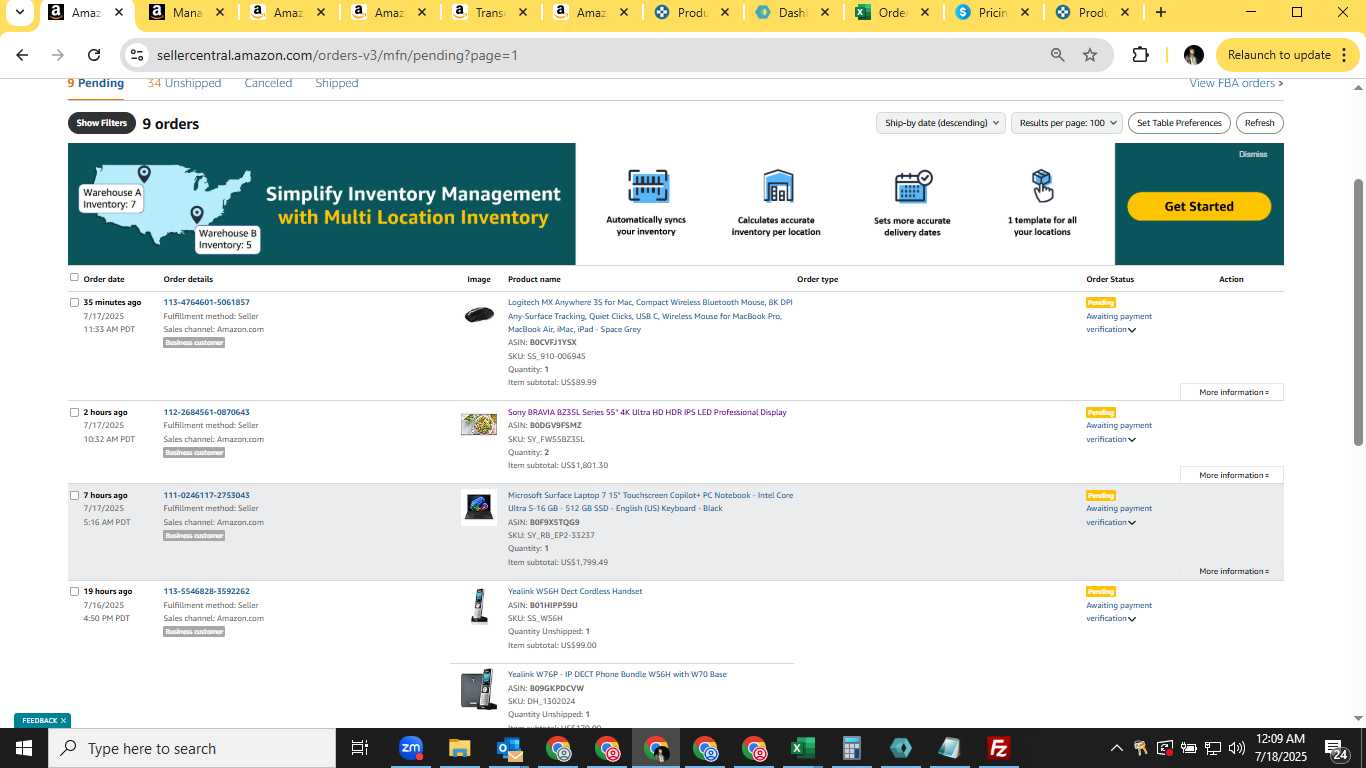Switch to the Canceled orders tab
Viewport: 1366px width, 768px height.
pos(268,83)
